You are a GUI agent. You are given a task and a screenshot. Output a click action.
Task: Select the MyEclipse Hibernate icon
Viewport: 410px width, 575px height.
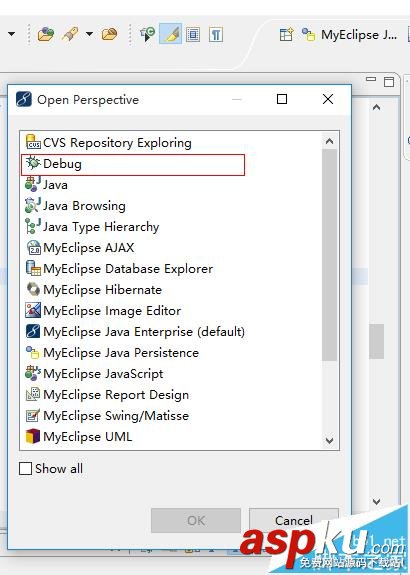pyautogui.click(x=33, y=289)
